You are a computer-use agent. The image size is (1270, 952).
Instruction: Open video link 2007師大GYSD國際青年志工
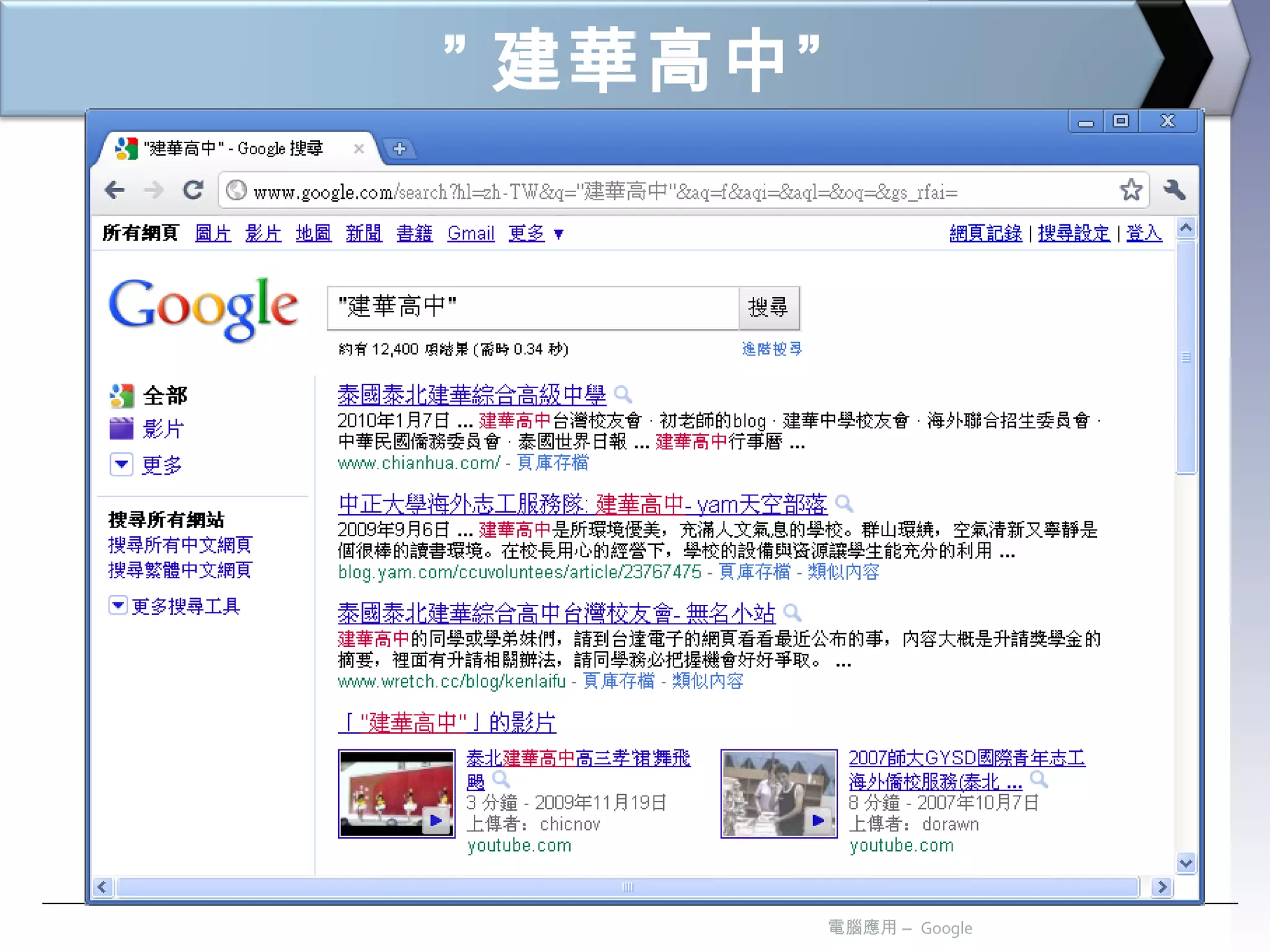(x=967, y=758)
